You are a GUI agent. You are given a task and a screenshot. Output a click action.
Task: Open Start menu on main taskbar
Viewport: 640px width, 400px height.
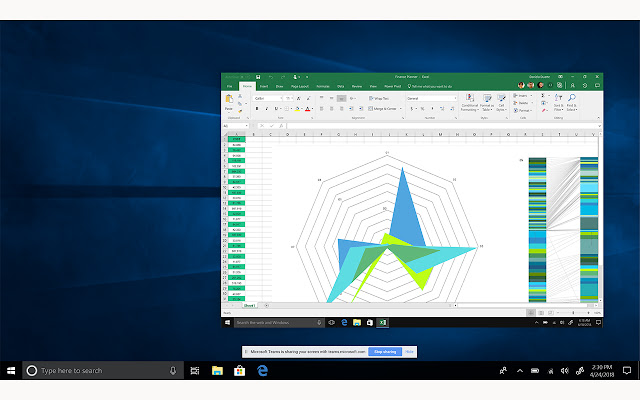coord(11,371)
